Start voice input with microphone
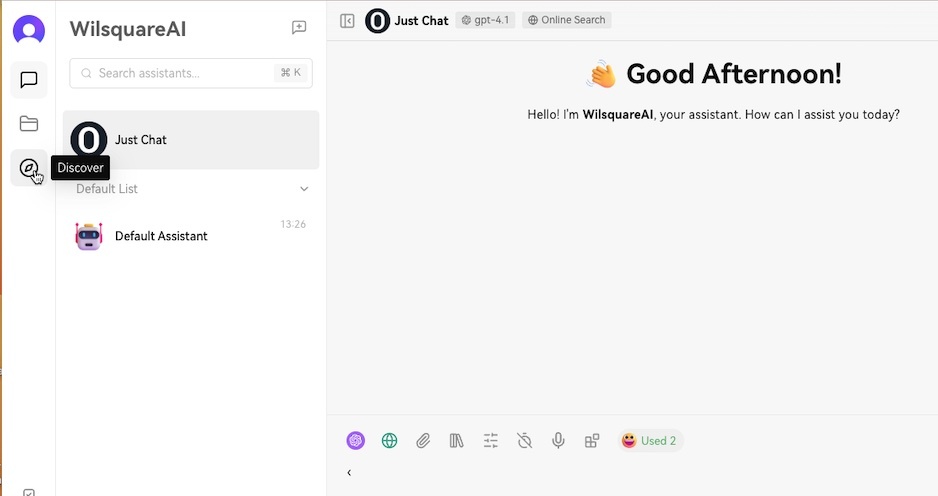This screenshot has width=938, height=496. (x=558, y=440)
